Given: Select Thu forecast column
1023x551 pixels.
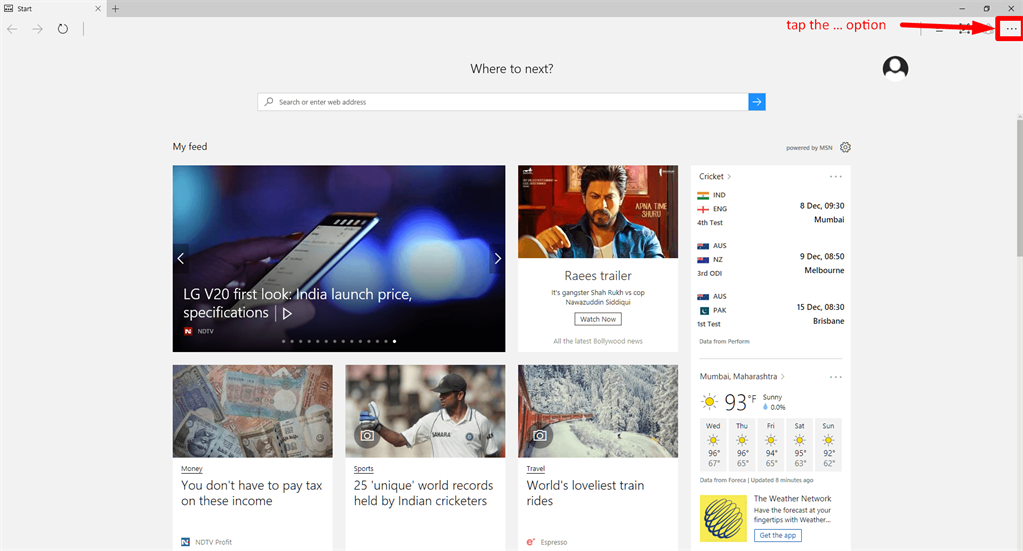Looking at the screenshot, I should pyautogui.click(x=742, y=445).
